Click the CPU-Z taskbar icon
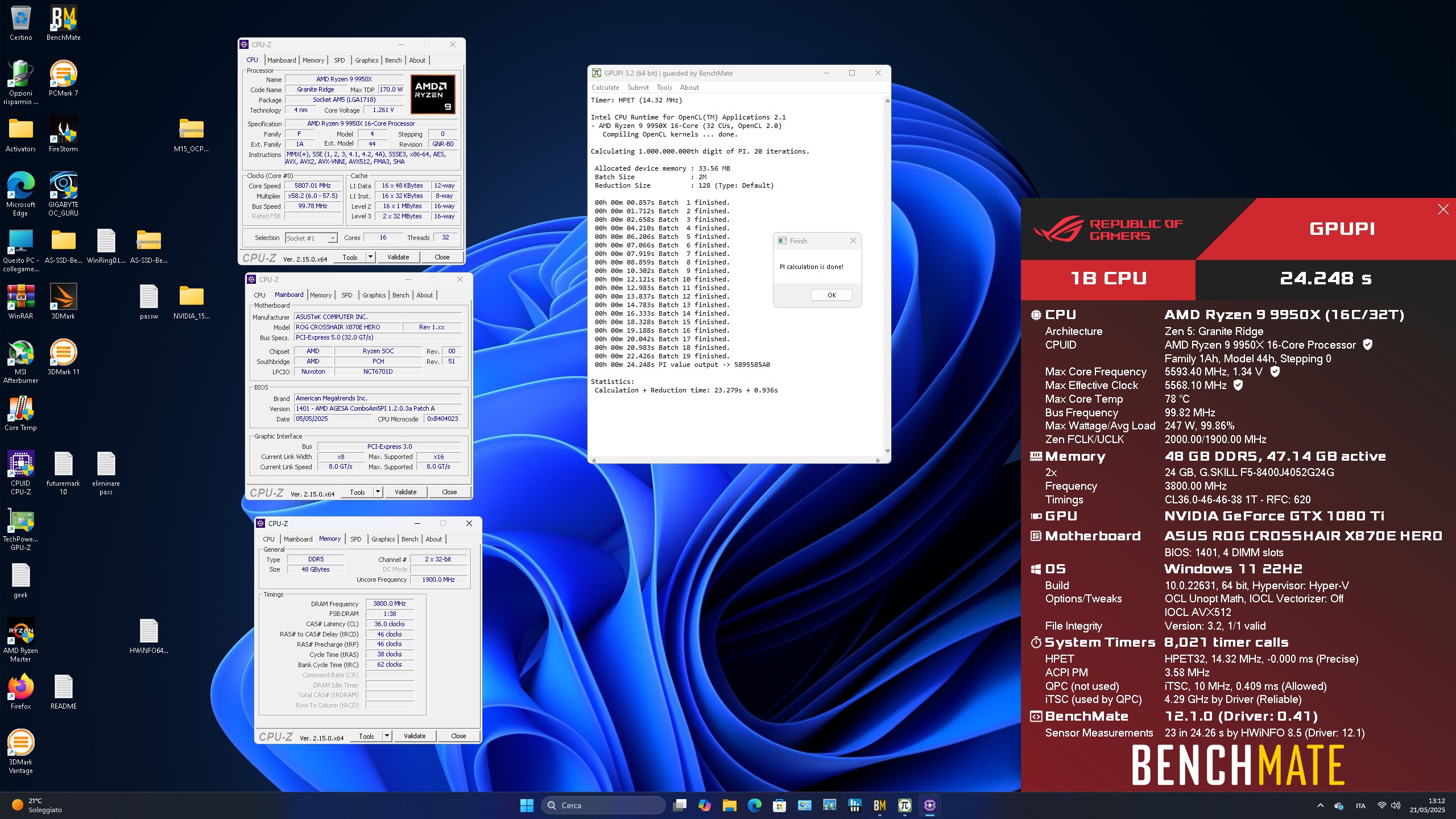This screenshot has width=1456, height=819. coord(929,805)
